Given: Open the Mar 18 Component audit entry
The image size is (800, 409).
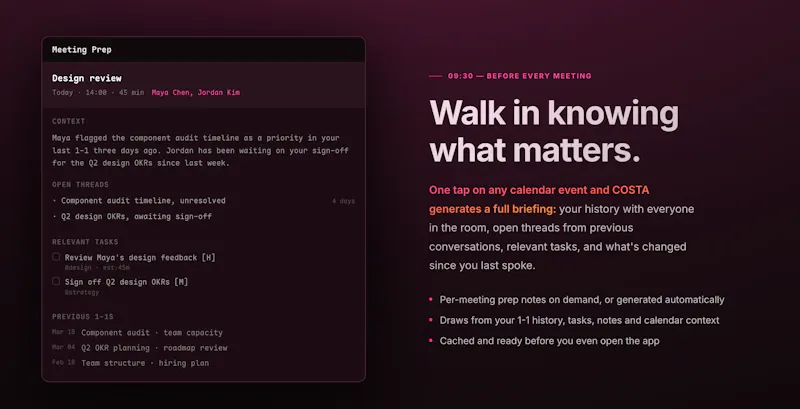Looking at the screenshot, I should tap(137, 333).
